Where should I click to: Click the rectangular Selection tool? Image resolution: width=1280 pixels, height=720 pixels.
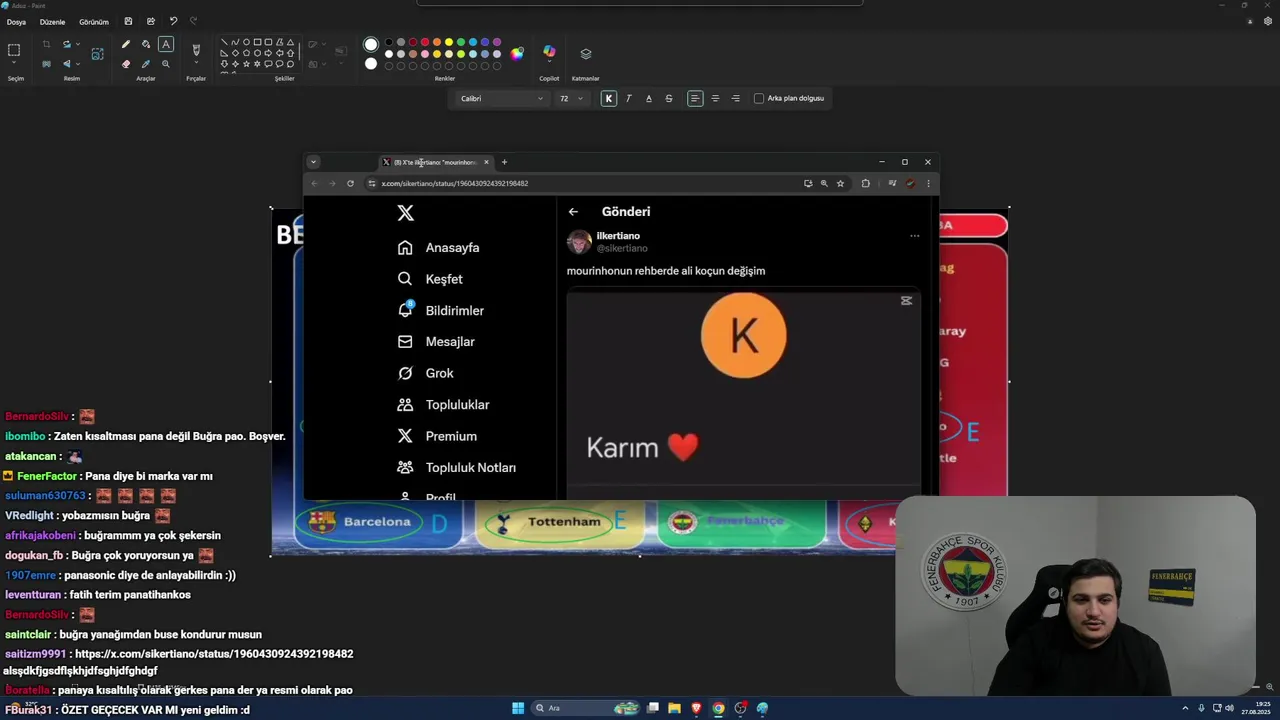14,50
